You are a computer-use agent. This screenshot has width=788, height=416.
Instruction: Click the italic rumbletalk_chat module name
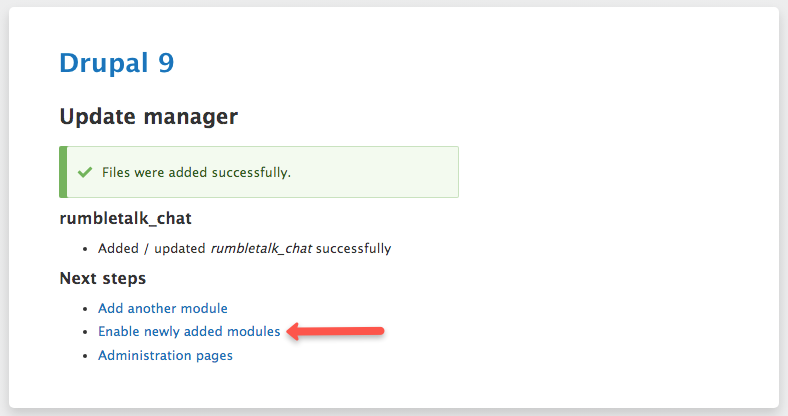coord(263,248)
